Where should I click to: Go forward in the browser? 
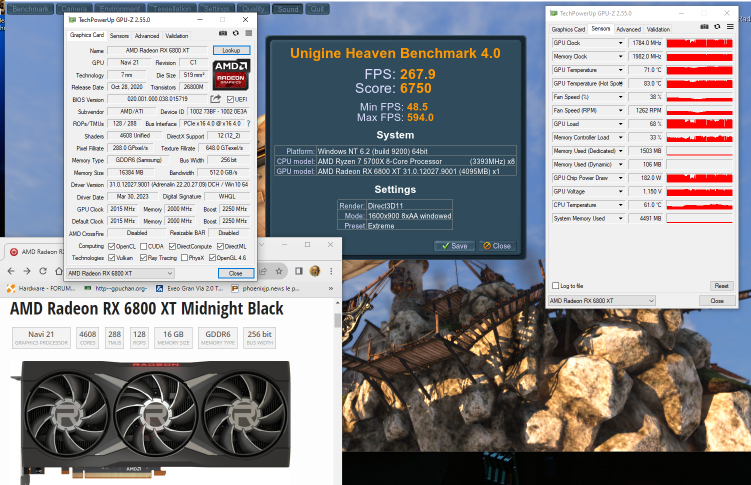pyautogui.click(x=27, y=271)
